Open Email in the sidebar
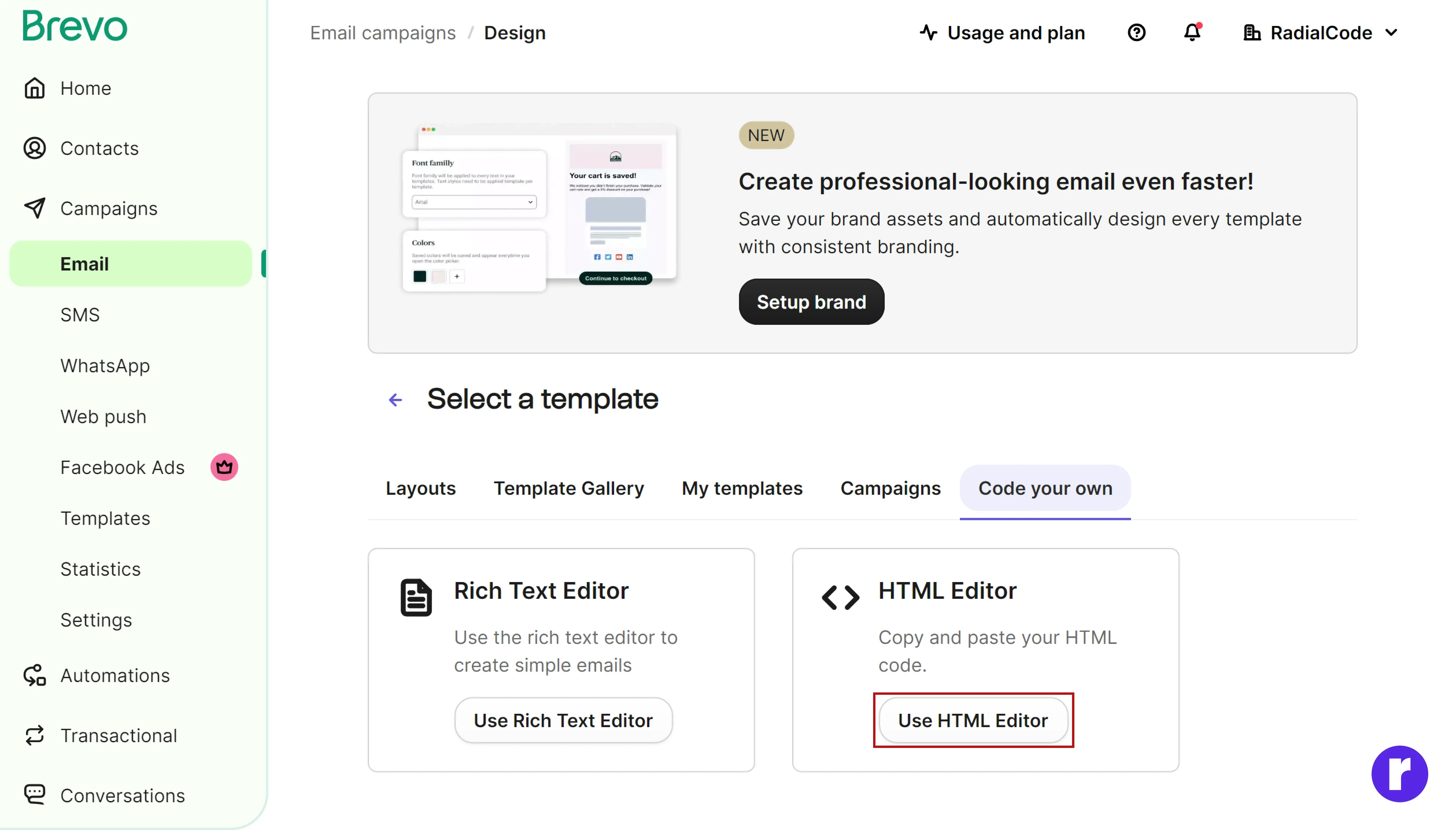Viewport: 1456px width, 830px height. click(131, 263)
